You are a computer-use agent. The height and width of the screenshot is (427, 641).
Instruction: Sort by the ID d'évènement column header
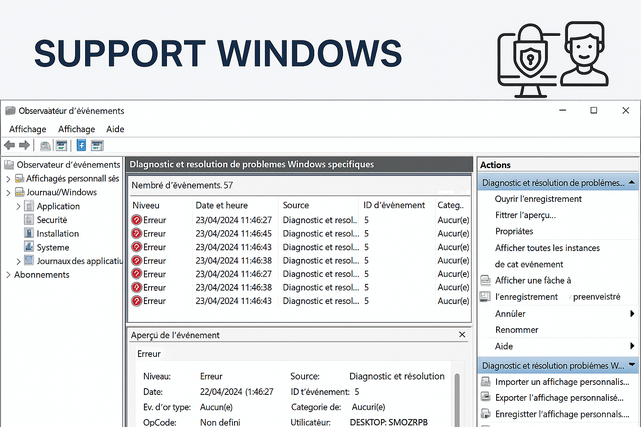(x=394, y=205)
